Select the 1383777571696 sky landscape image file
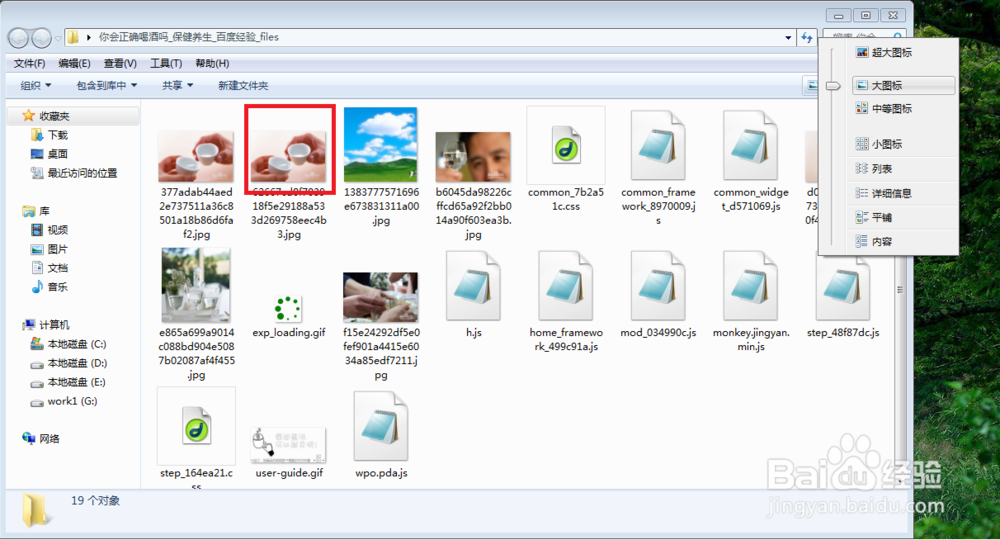The width and height of the screenshot is (1000, 540). (x=381, y=145)
